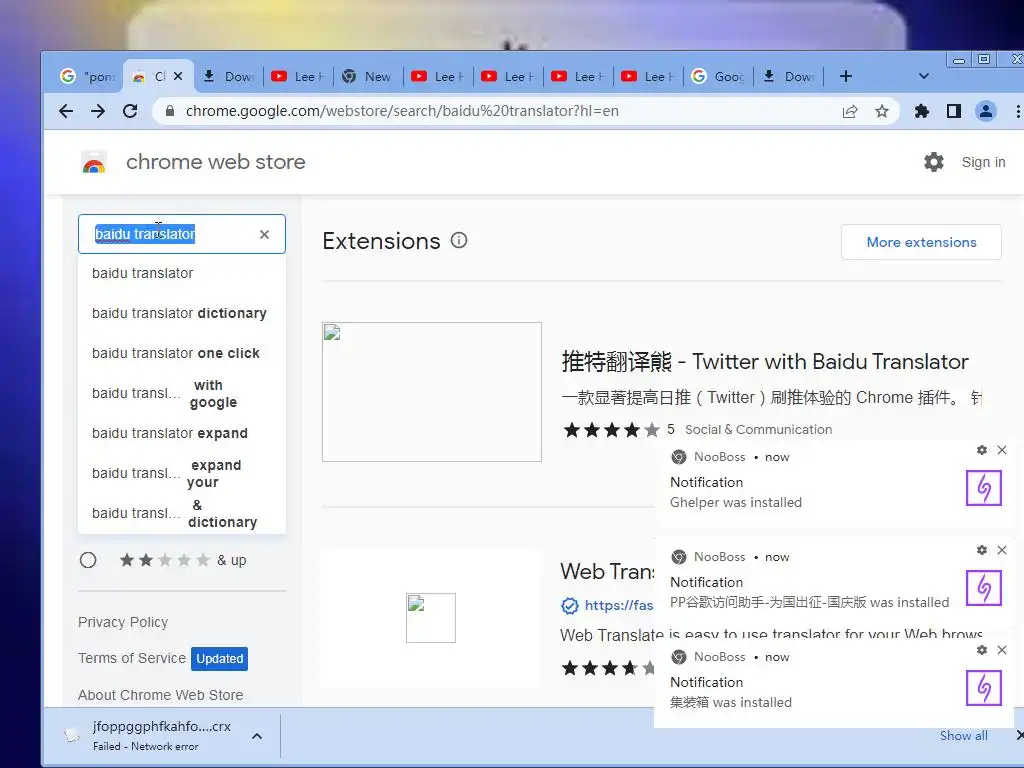Viewport: 1024px width, 768px height.
Task: Switch to the New tab
Action: (368, 76)
